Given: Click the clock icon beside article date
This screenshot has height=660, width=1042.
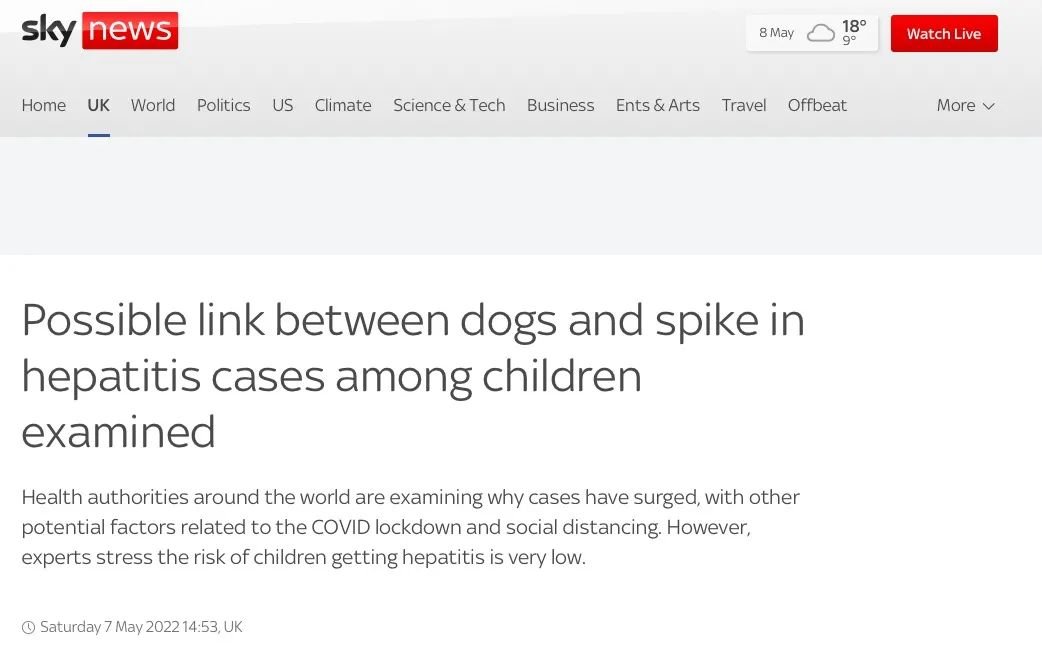Looking at the screenshot, I should [x=28, y=628].
